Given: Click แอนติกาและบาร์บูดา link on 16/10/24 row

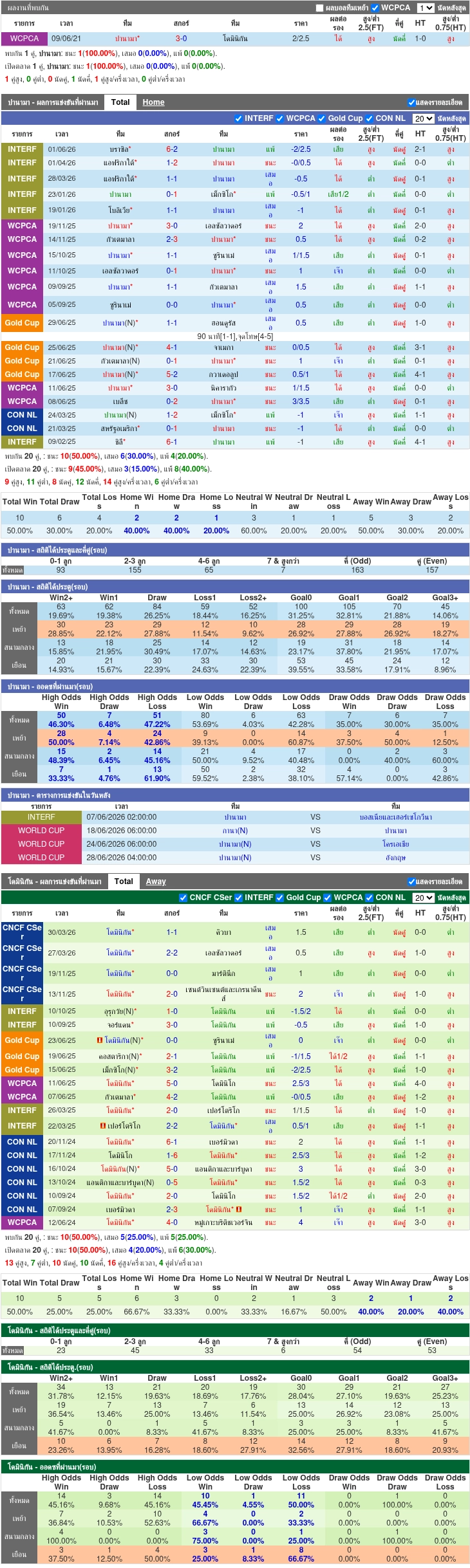Looking at the screenshot, I should click(x=223, y=1169).
